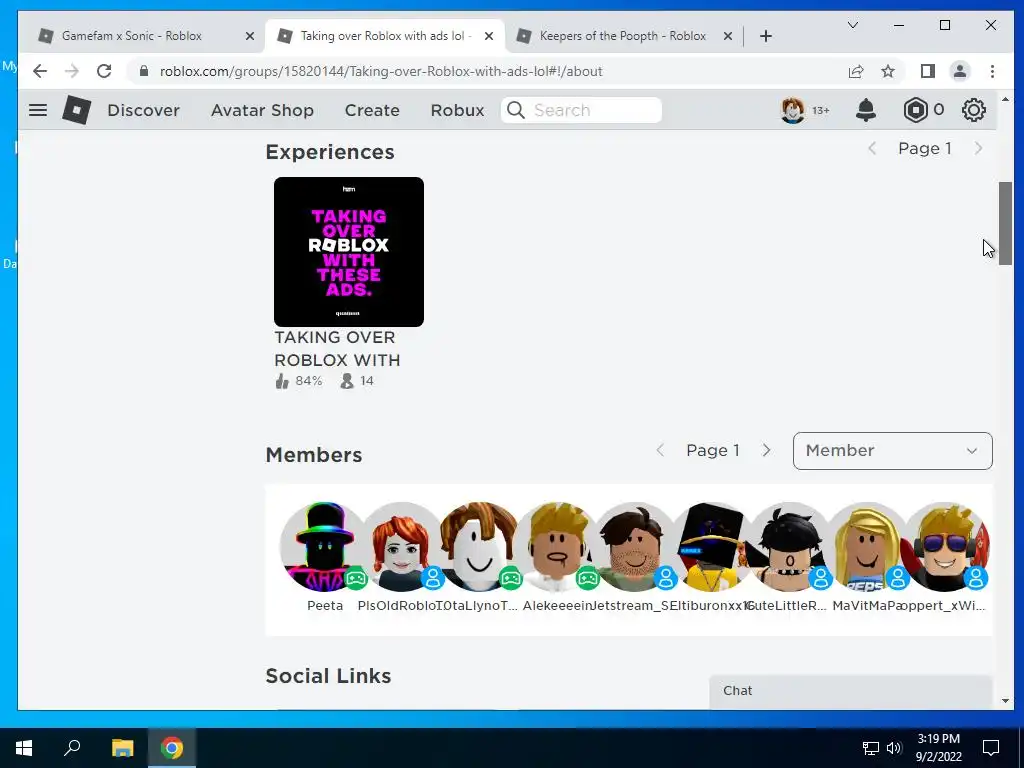Open the Chrome three-dot menu
The height and width of the screenshot is (768, 1024).
pos(993,71)
